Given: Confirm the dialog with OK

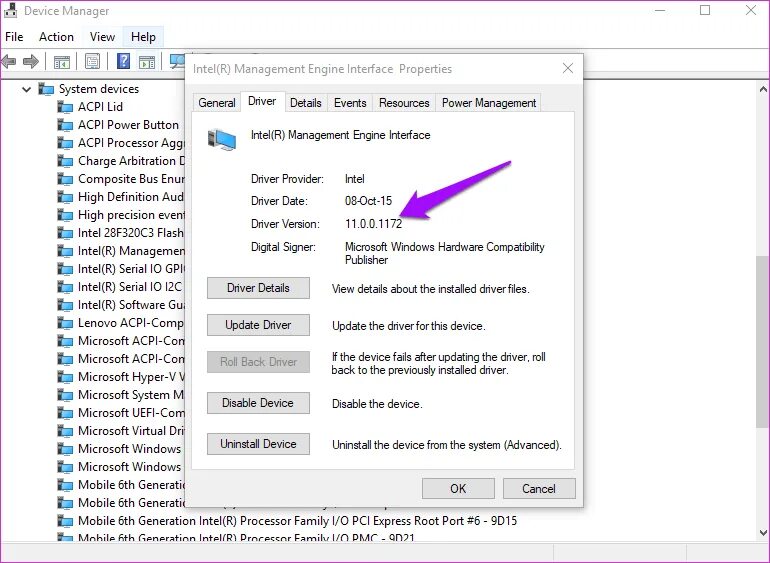Looking at the screenshot, I should pyautogui.click(x=458, y=488).
